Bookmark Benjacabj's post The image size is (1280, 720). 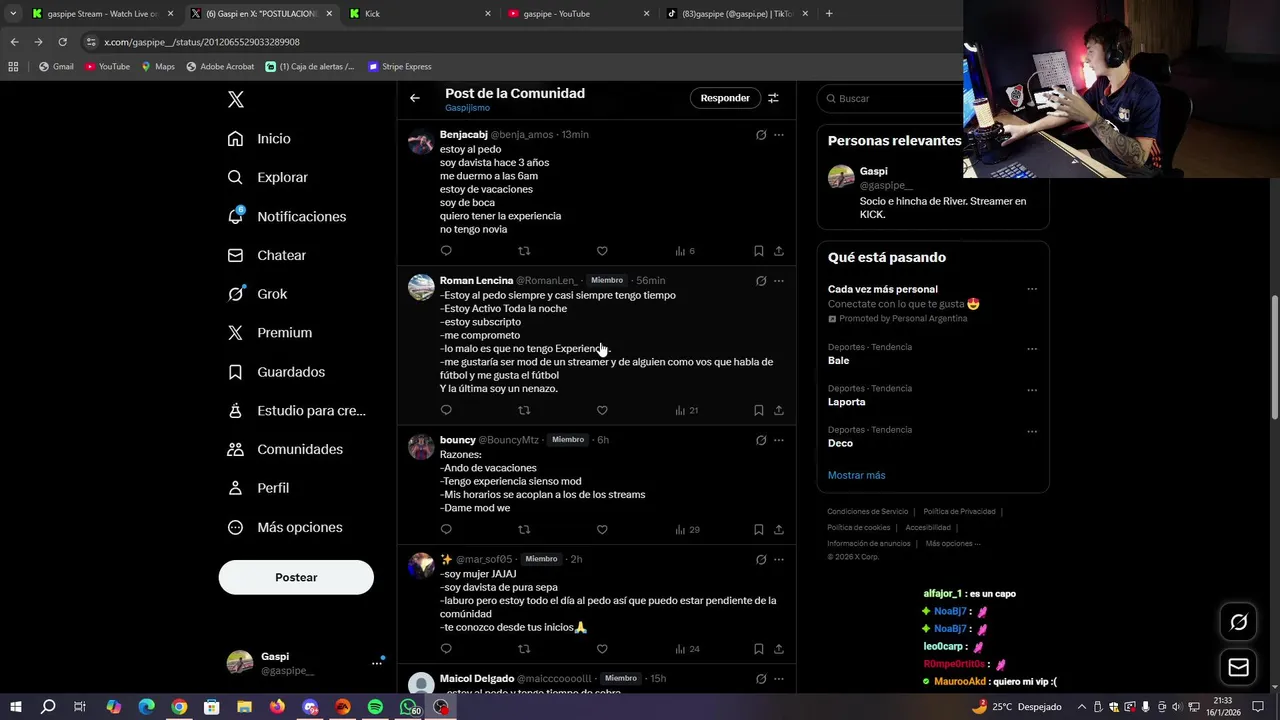click(x=759, y=251)
